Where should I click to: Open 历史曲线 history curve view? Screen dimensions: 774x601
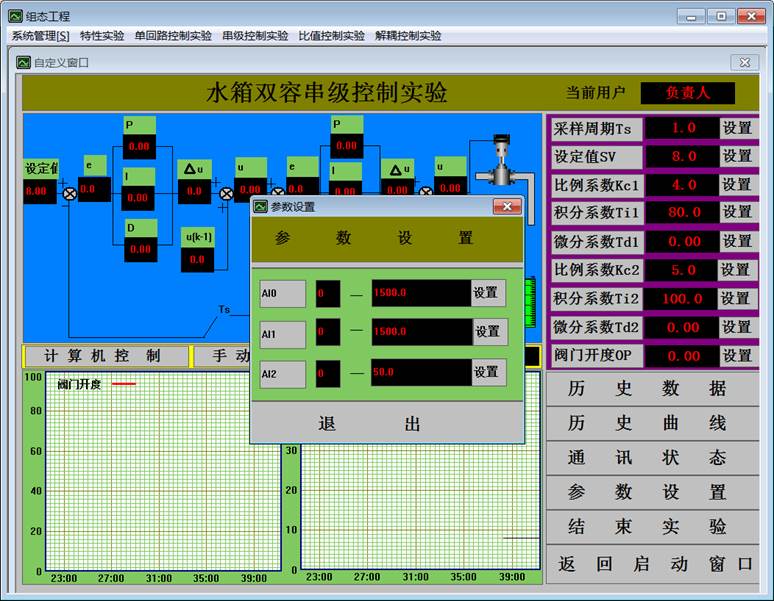pos(653,423)
